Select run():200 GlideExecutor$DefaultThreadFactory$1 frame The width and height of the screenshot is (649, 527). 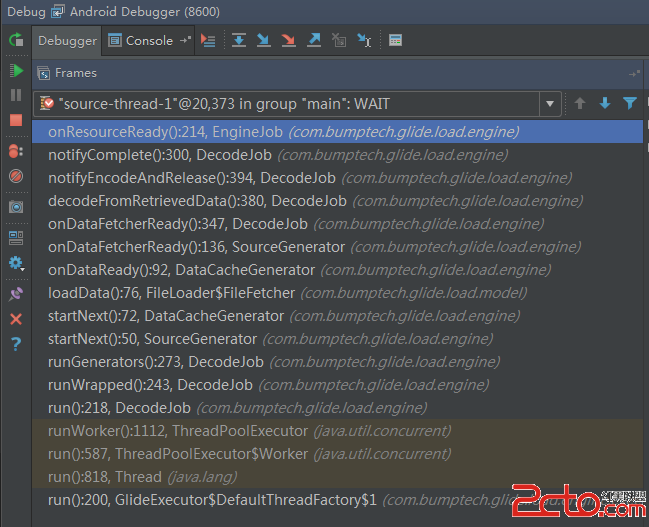coord(337,500)
